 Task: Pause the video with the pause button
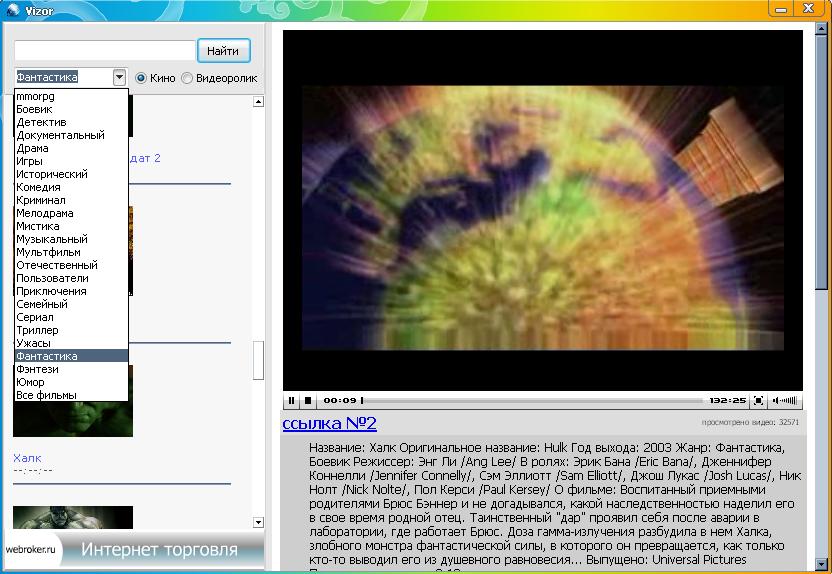(x=291, y=401)
